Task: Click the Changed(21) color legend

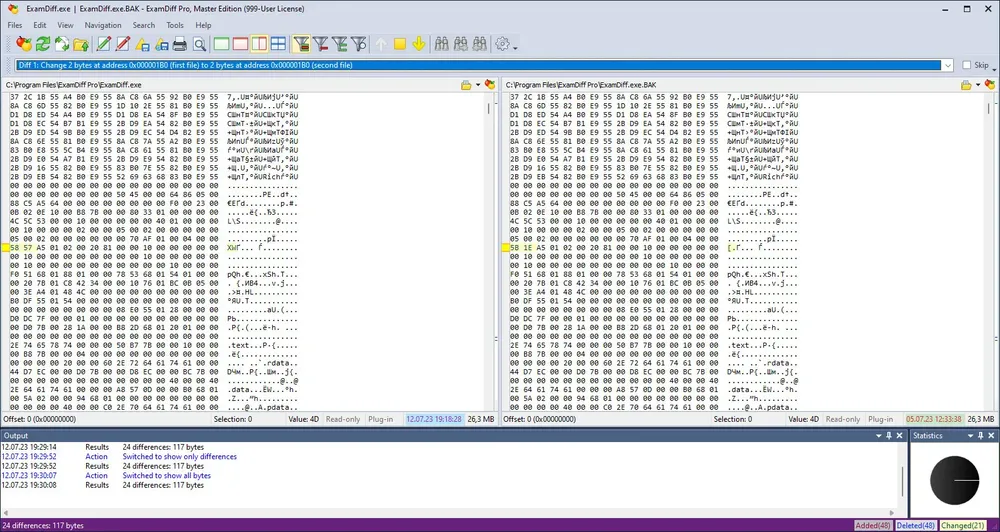Action: (x=962, y=526)
